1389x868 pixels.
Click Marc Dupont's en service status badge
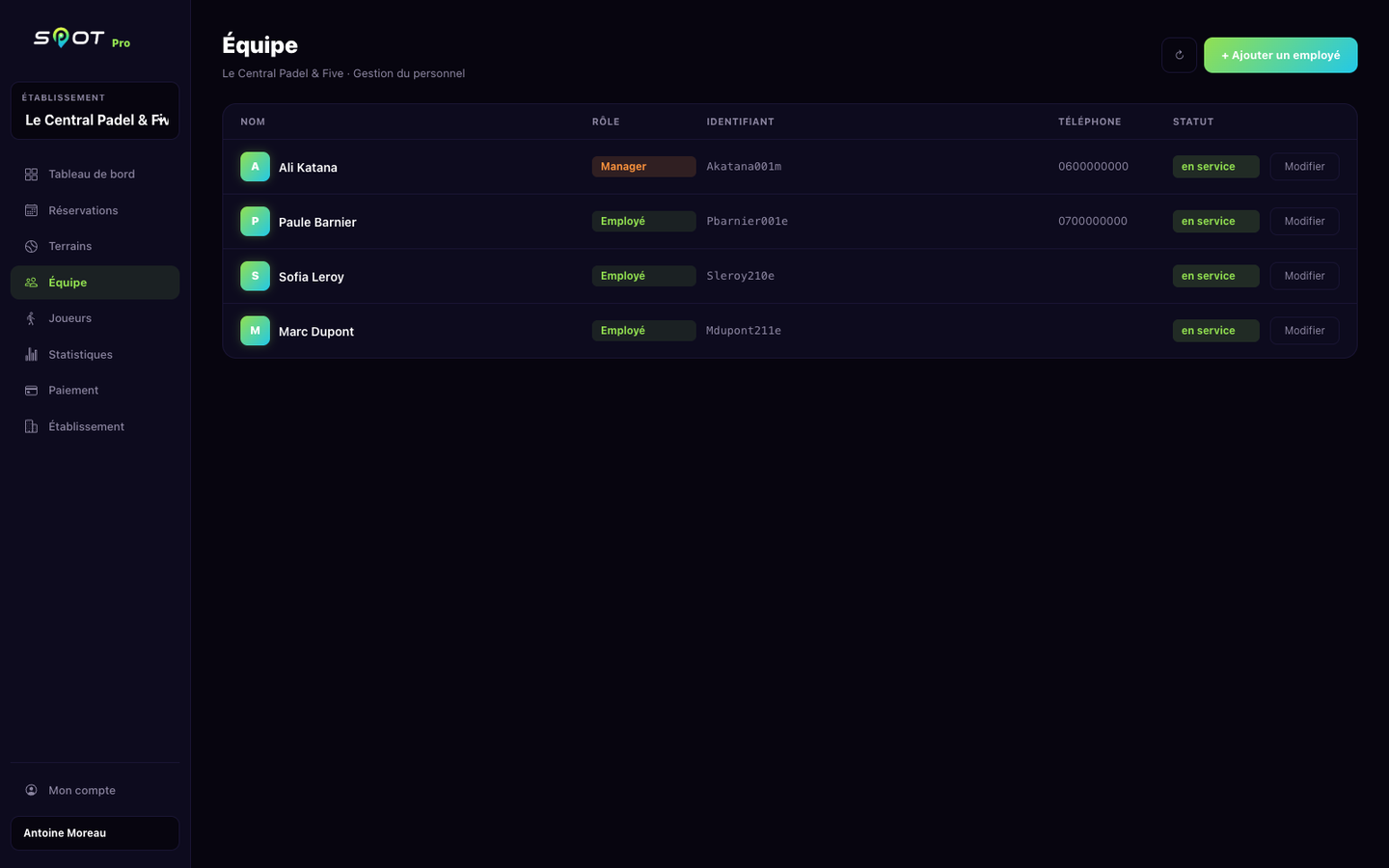point(1215,331)
